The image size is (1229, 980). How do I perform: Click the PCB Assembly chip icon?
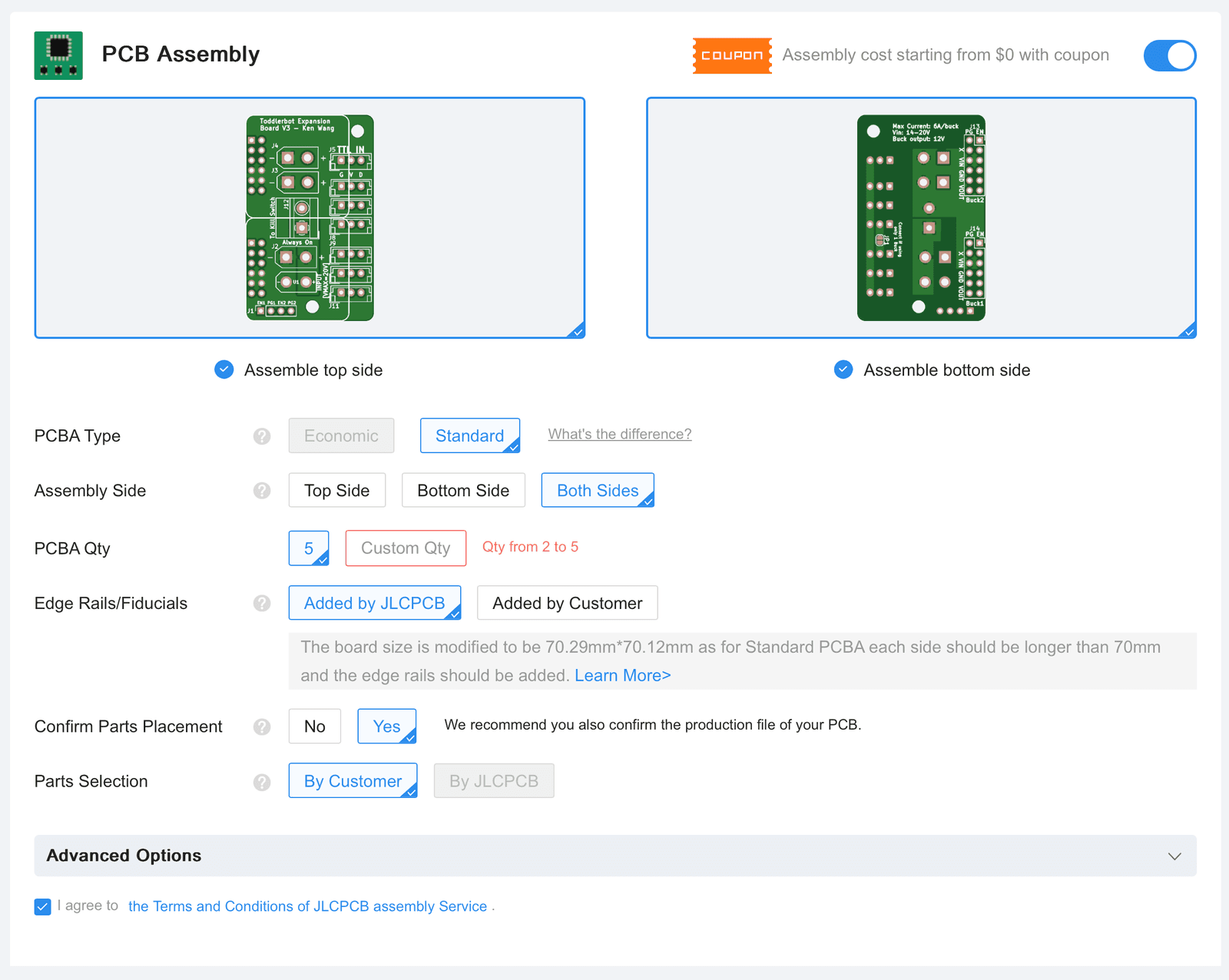coord(58,55)
